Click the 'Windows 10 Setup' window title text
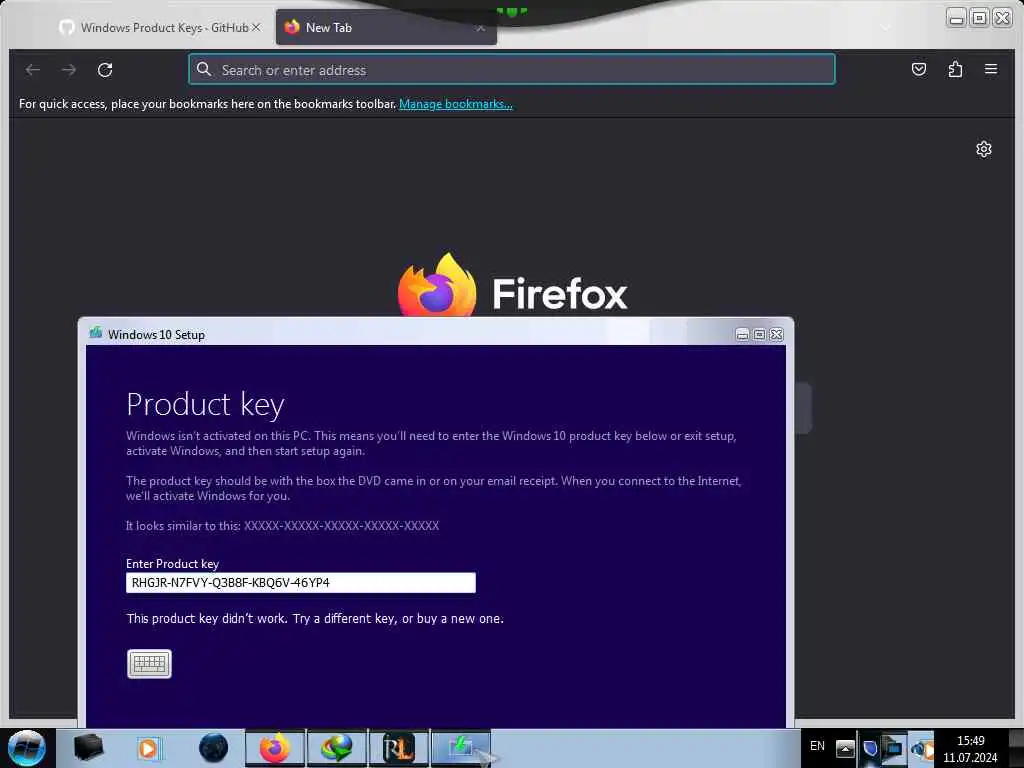Viewport: 1024px width, 768px height. pyautogui.click(x=157, y=334)
